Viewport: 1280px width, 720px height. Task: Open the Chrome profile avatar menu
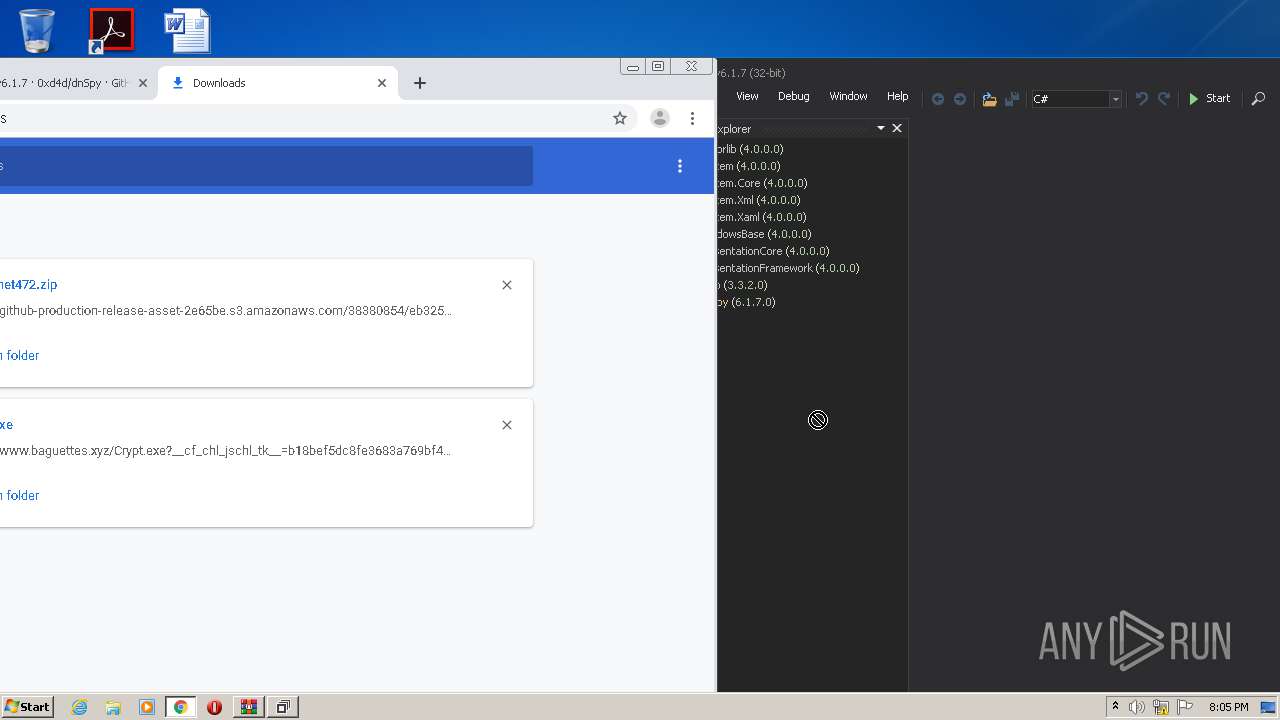coord(660,118)
